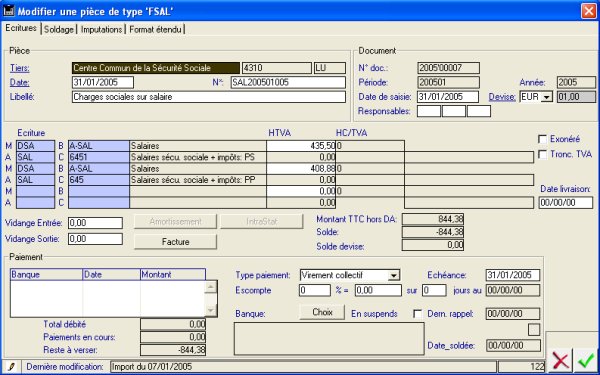Click the Année field 2005
Image resolution: width=600 pixels, height=375 pixels.
coord(576,82)
